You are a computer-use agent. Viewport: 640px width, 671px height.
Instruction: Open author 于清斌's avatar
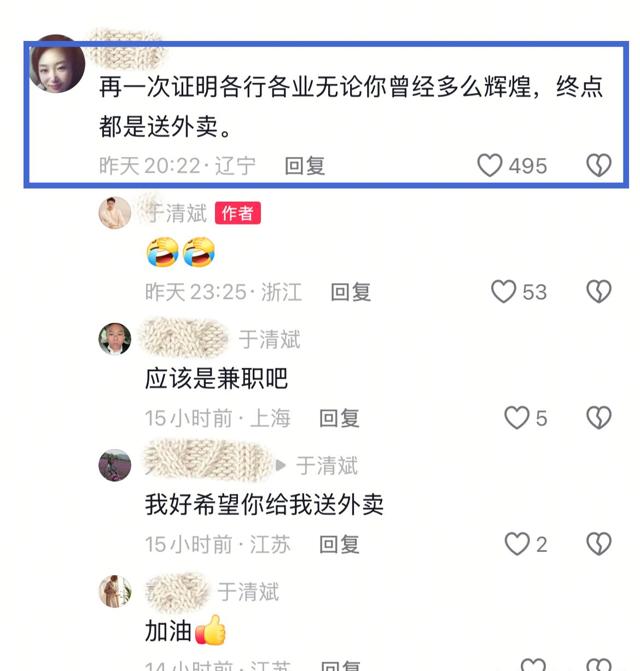(115, 213)
